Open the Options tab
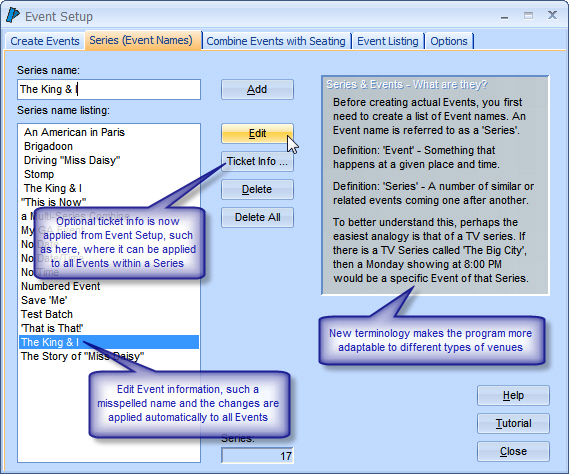 click(449, 41)
